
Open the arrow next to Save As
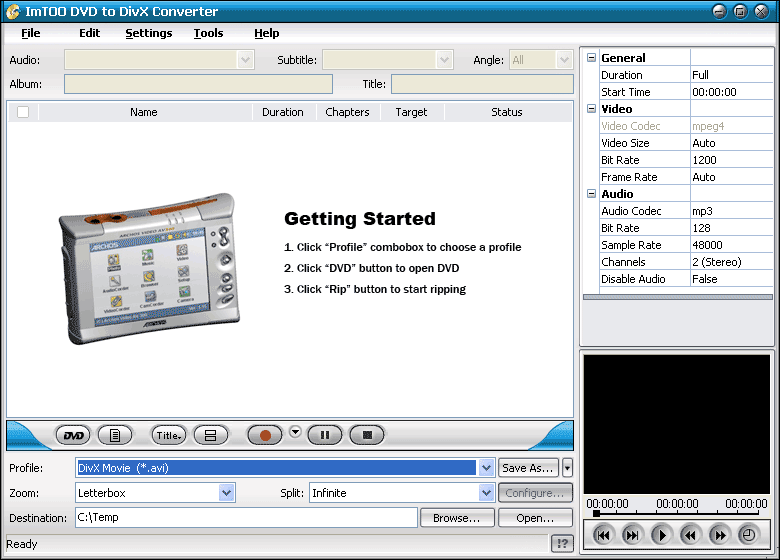click(567, 468)
